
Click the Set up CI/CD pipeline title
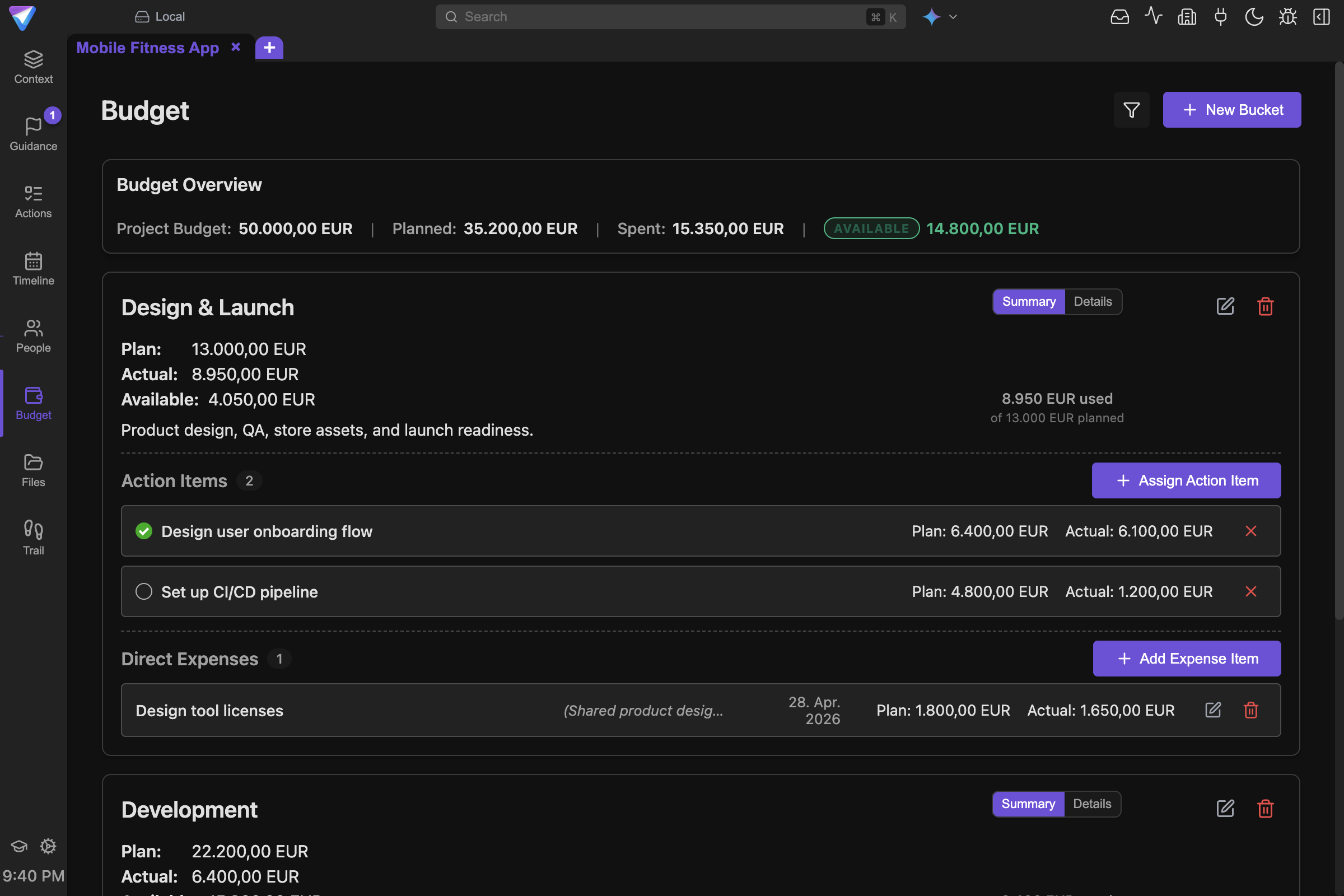point(240,591)
